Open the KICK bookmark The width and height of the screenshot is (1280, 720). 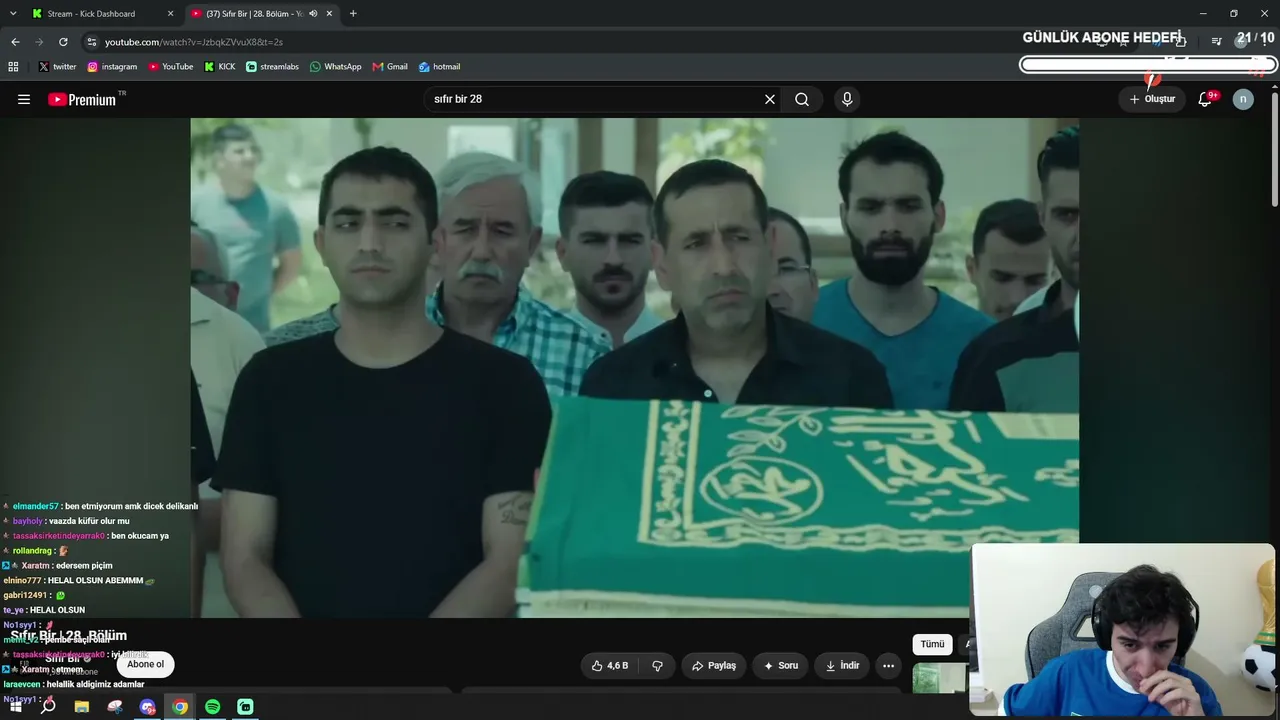coord(220,67)
